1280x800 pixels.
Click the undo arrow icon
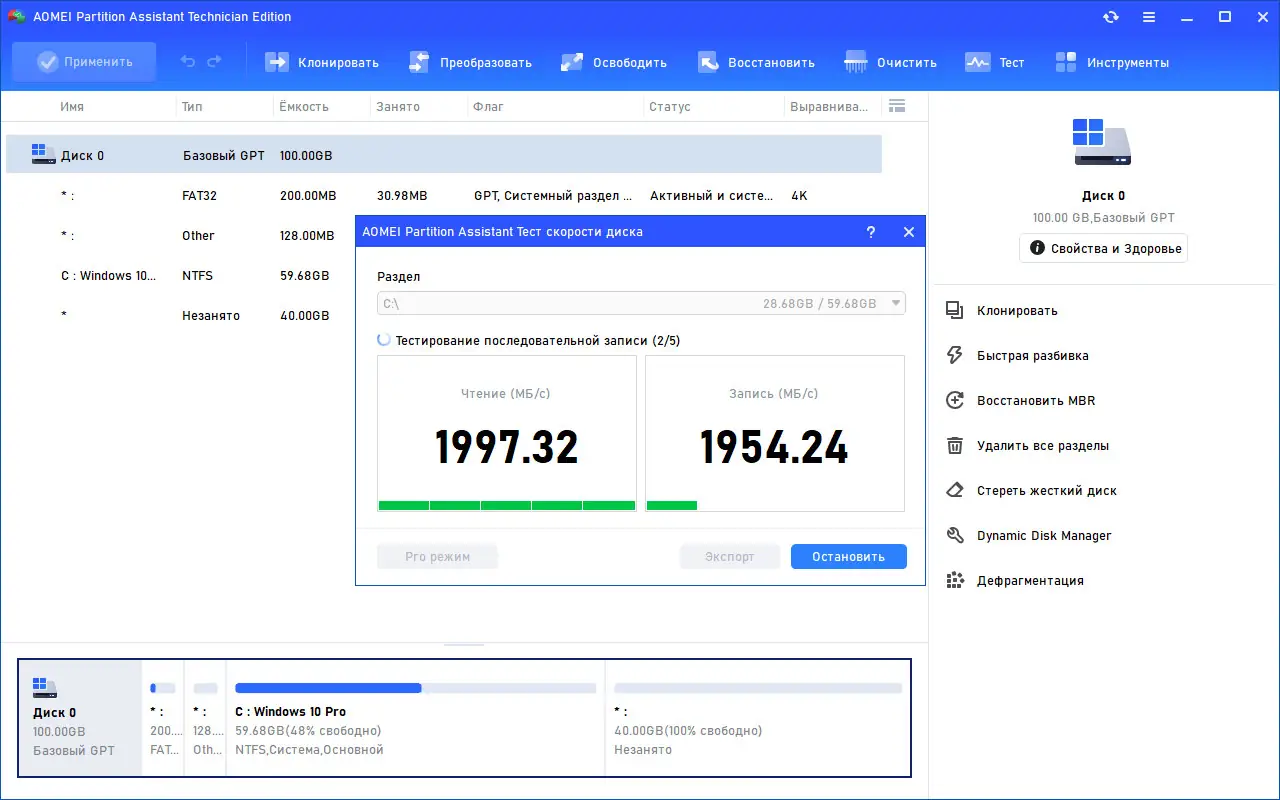tap(188, 62)
